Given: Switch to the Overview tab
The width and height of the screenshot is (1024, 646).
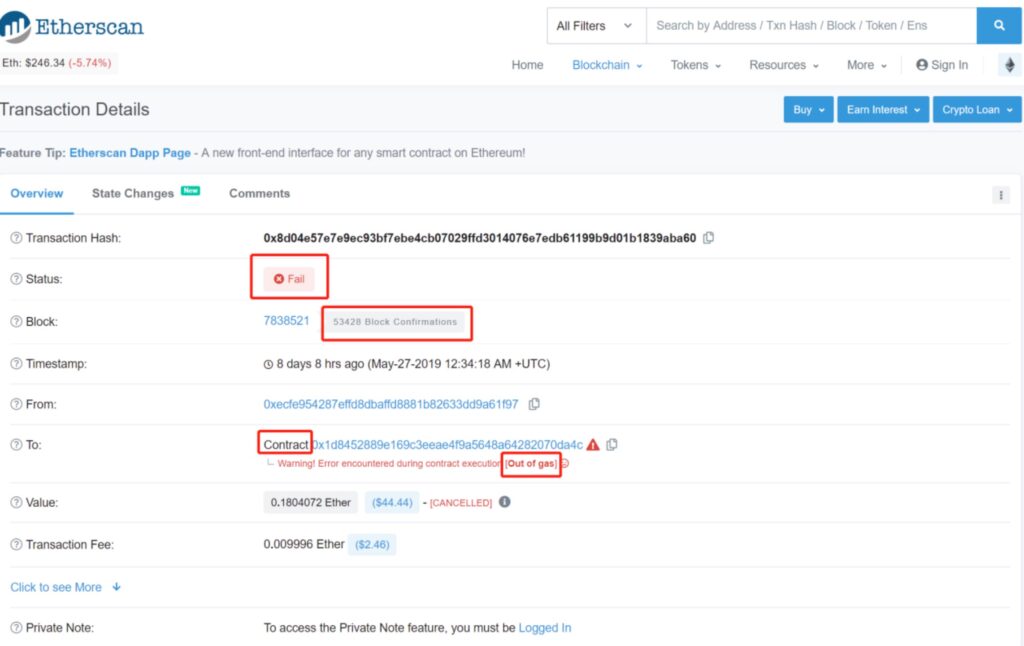Looking at the screenshot, I should pyautogui.click(x=37, y=193).
